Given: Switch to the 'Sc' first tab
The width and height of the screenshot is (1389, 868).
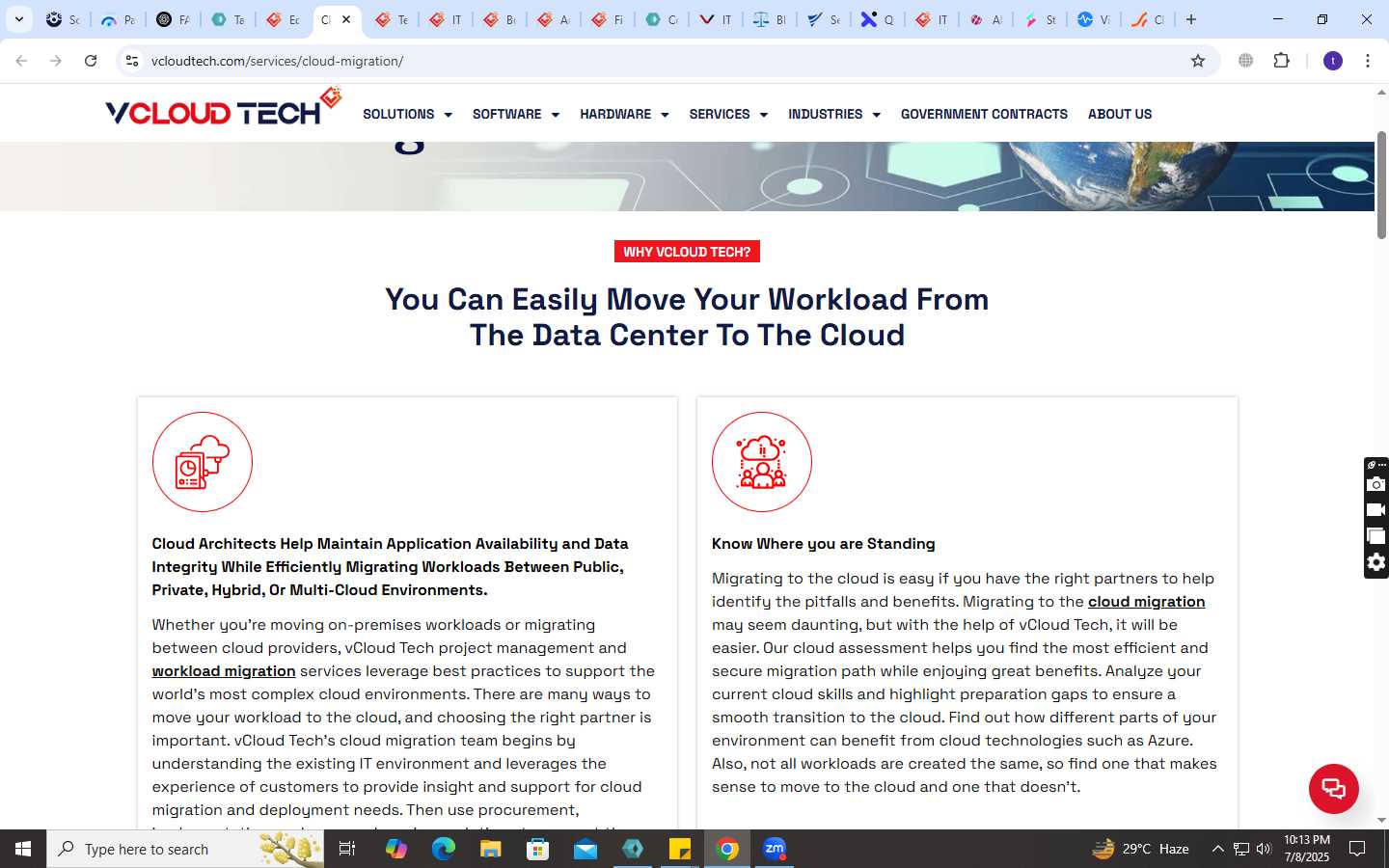Looking at the screenshot, I should tap(63, 19).
